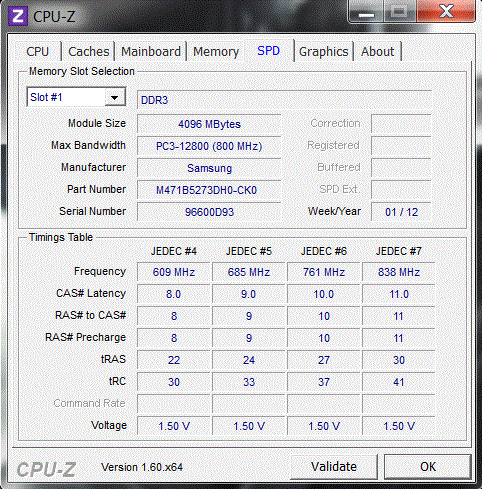
Task: Click the Module Size label
Action: click(97, 123)
